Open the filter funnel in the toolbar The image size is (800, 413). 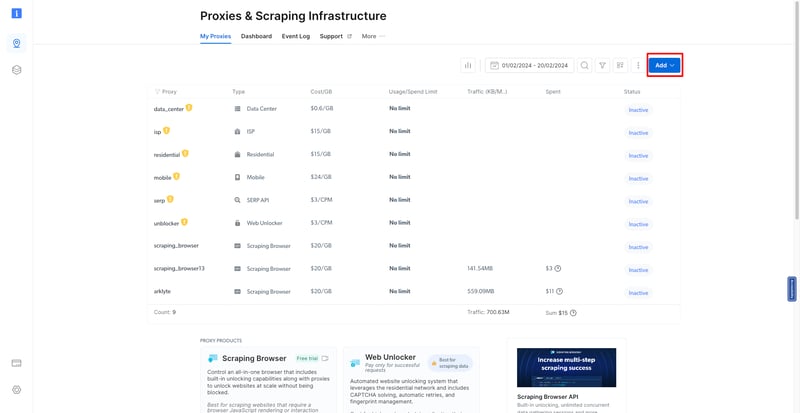[603, 65]
